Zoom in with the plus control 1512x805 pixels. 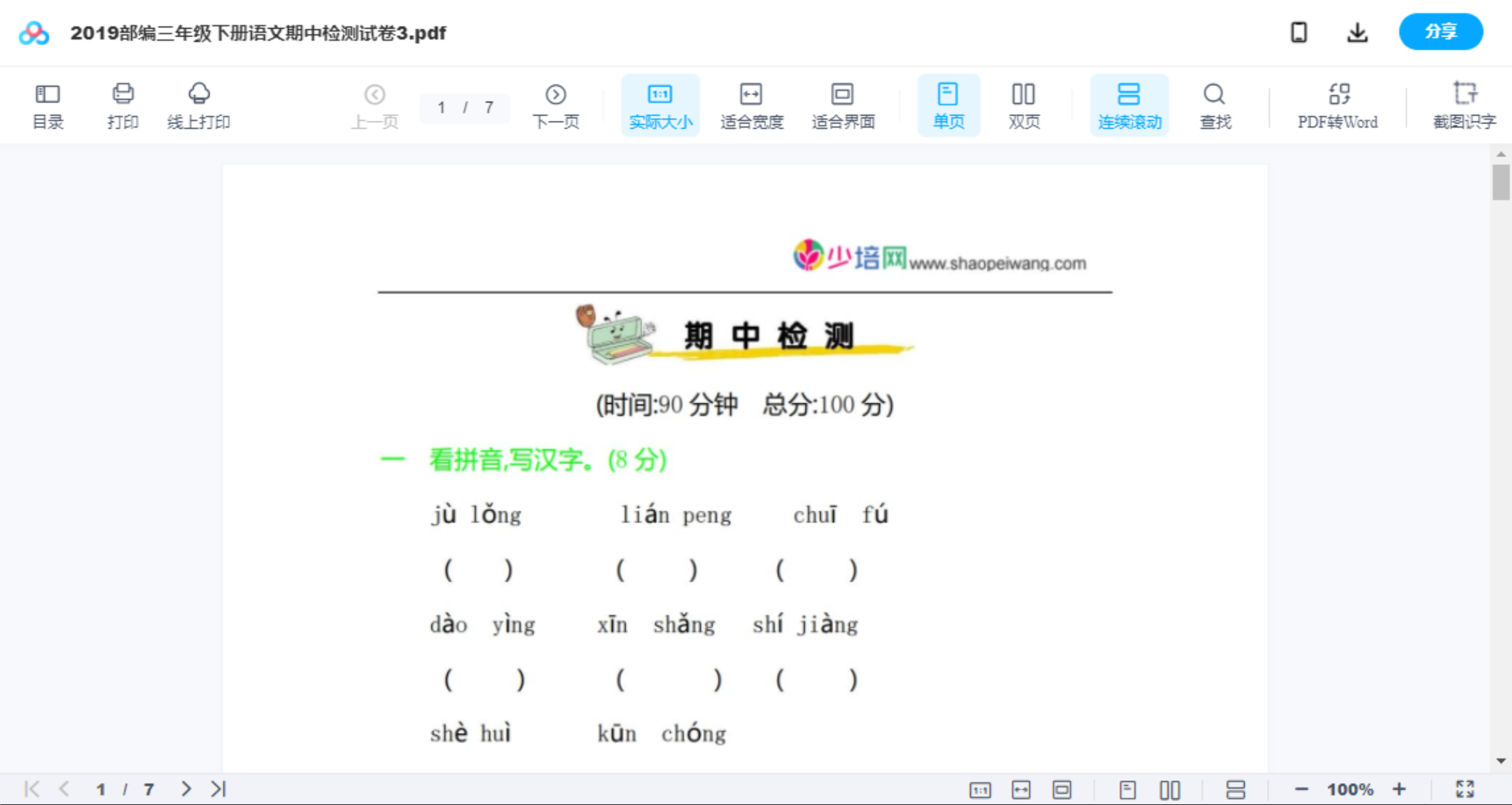[x=1400, y=788]
